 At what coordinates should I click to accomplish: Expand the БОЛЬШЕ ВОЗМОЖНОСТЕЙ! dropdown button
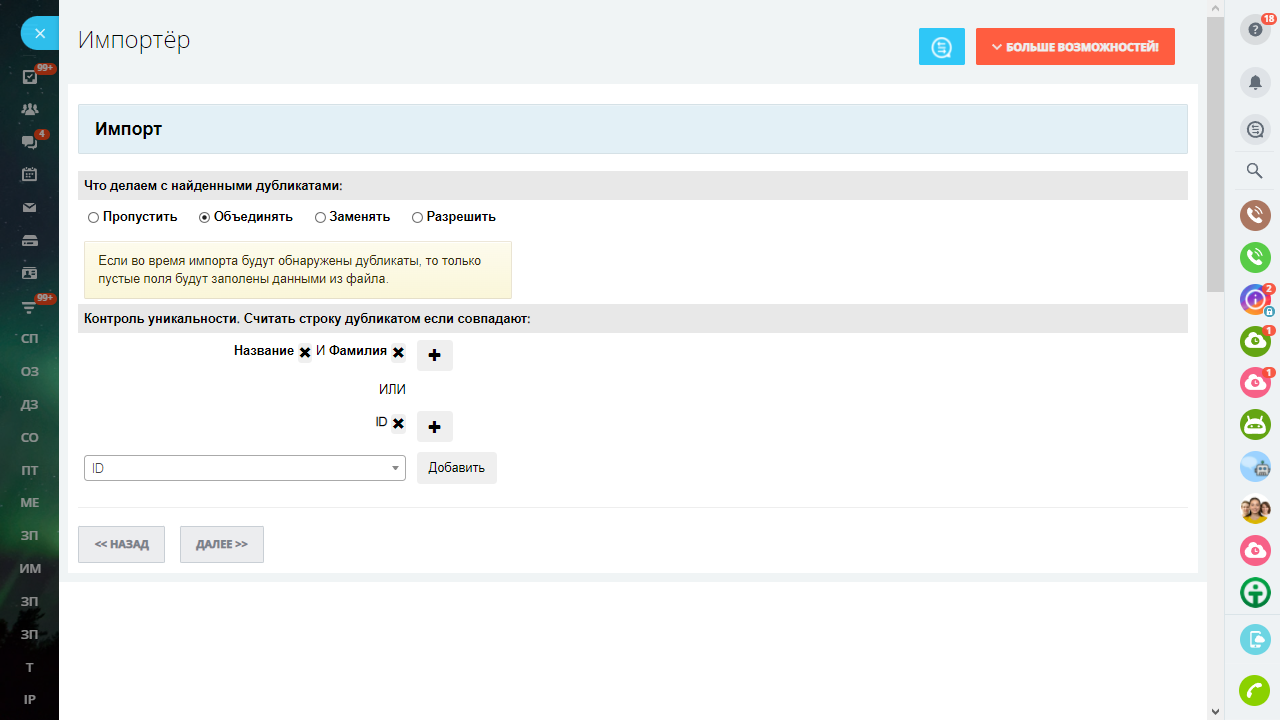coord(1075,47)
